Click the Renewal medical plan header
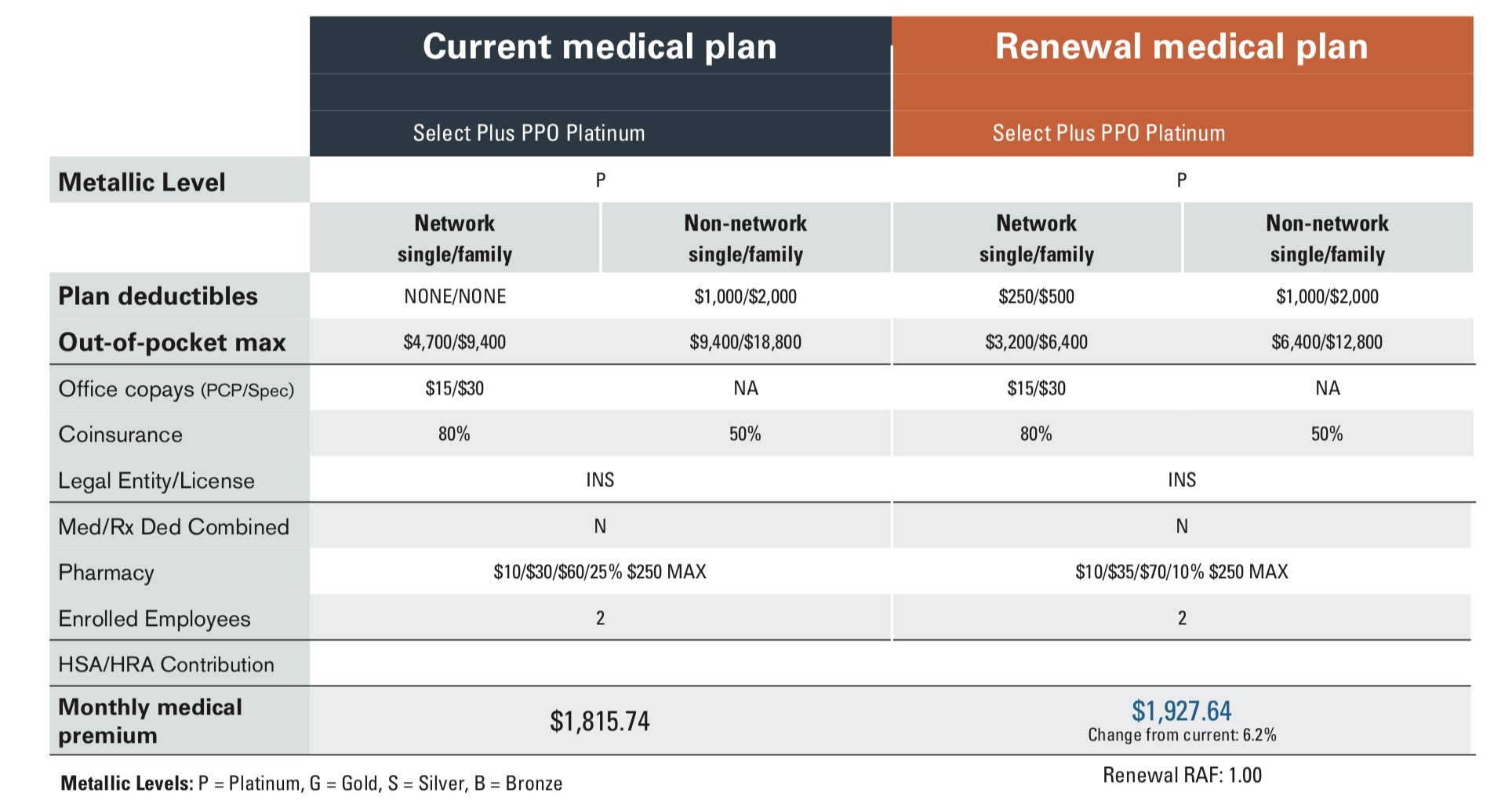Screen dimensions: 1512x811 pos(1181,46)
